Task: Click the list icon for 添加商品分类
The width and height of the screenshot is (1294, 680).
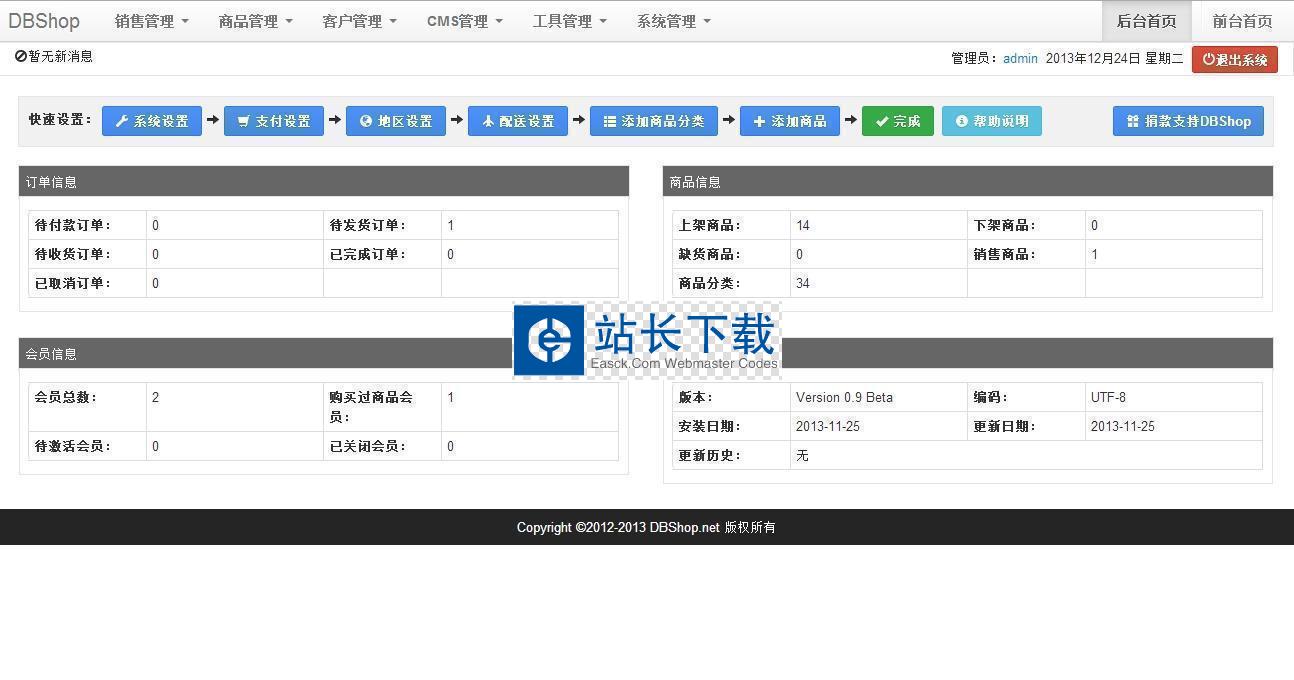Action: [x=610, y=121]
